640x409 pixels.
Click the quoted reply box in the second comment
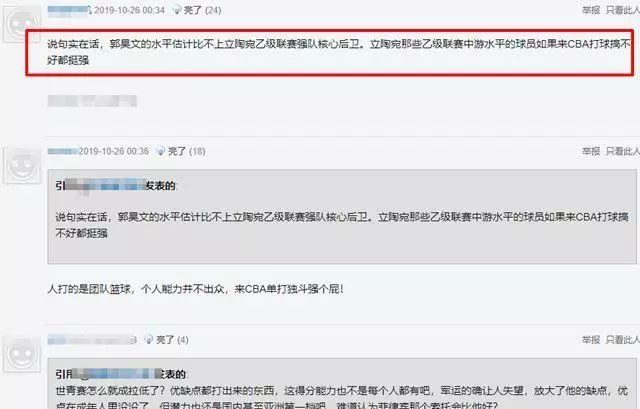click(x=342, y=217)
